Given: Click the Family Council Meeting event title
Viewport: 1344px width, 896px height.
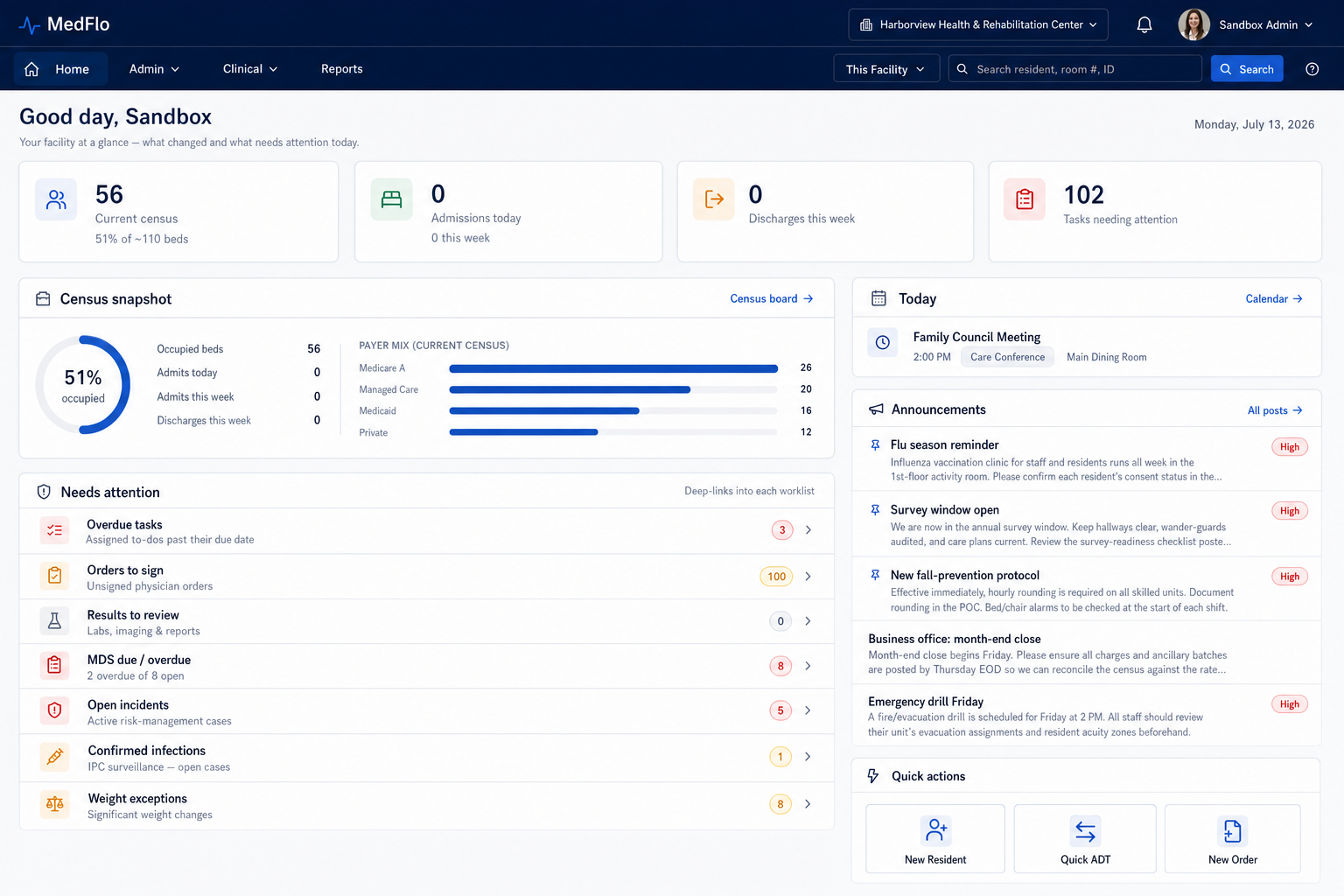Looking at the screenshot, I should click(x=976, y=337).
